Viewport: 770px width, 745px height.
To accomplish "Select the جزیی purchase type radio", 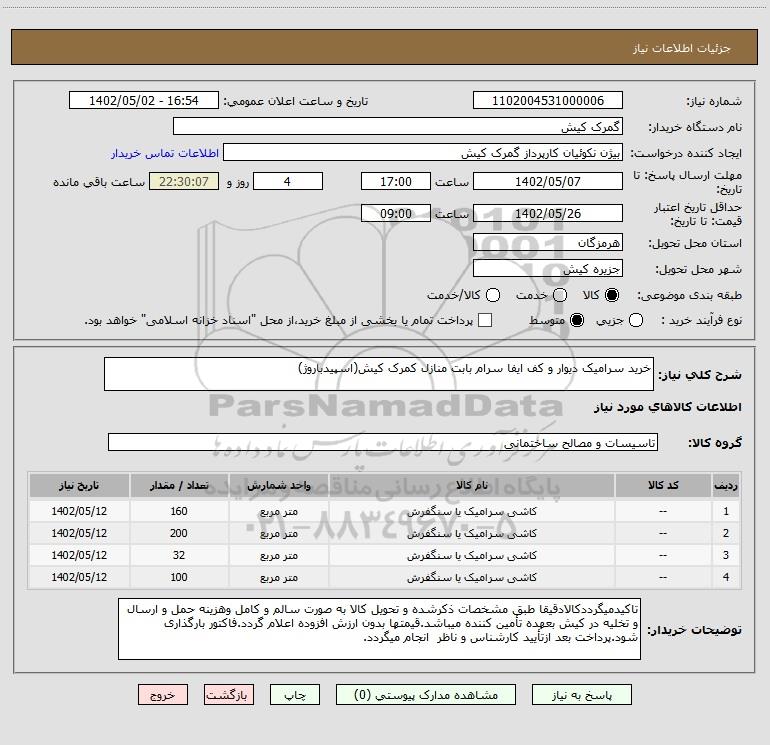I will pyautogui.click(x=635, y=320).
